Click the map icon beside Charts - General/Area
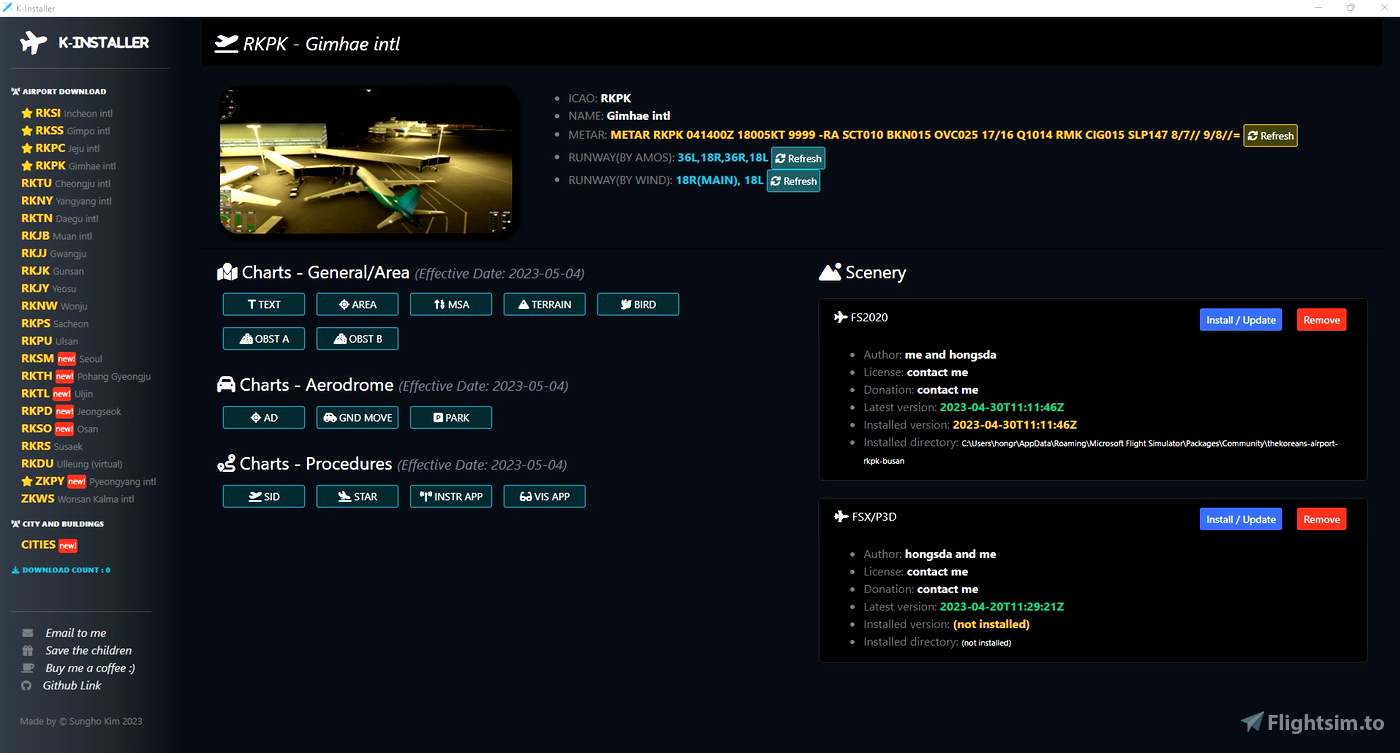This screenshot has width=1400, height=753. pyautogui.click(x=227, y=272)
